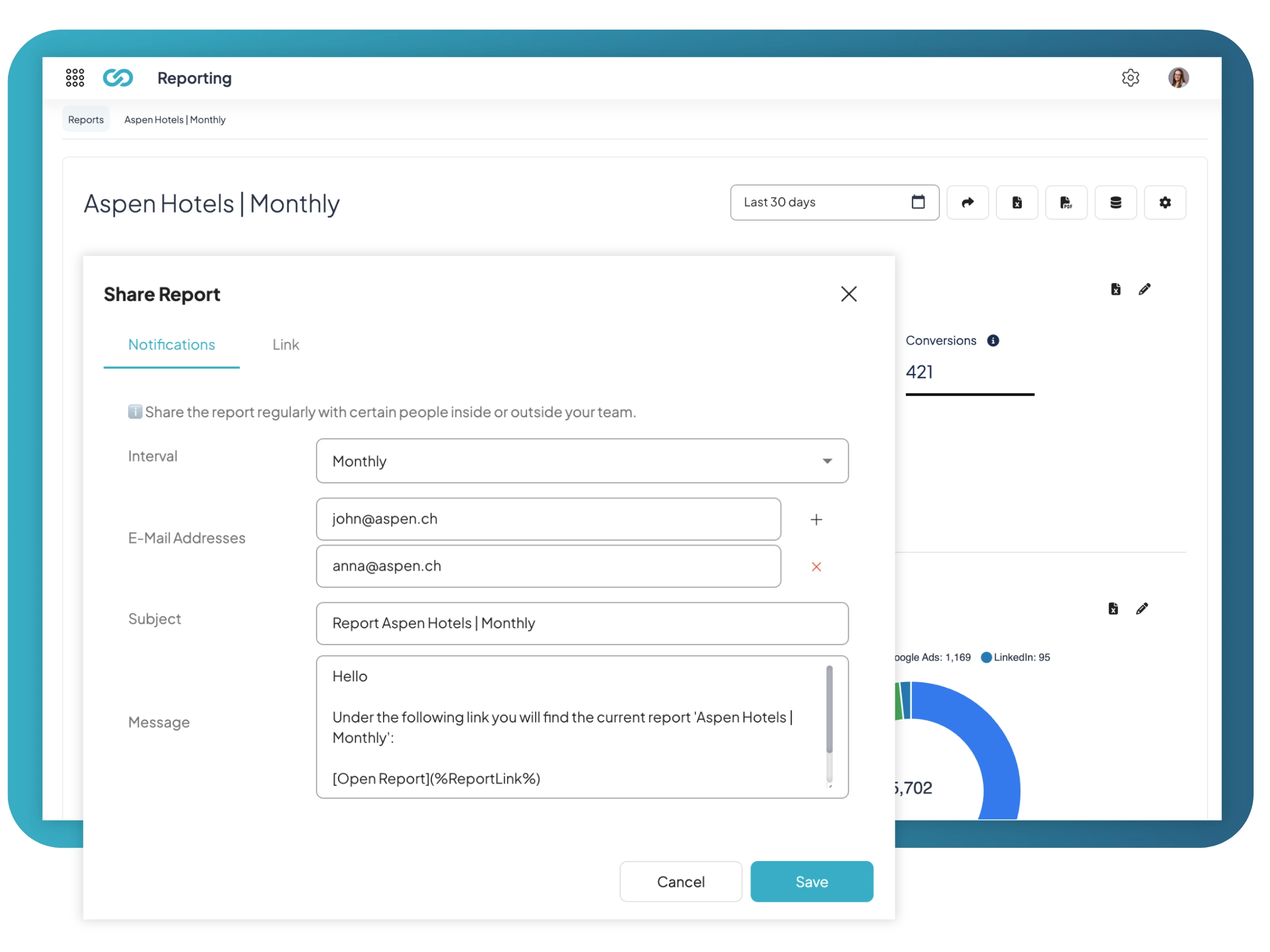Select the Notifications tab
This screenshot has height=952, width=1270.
(171, 344)
